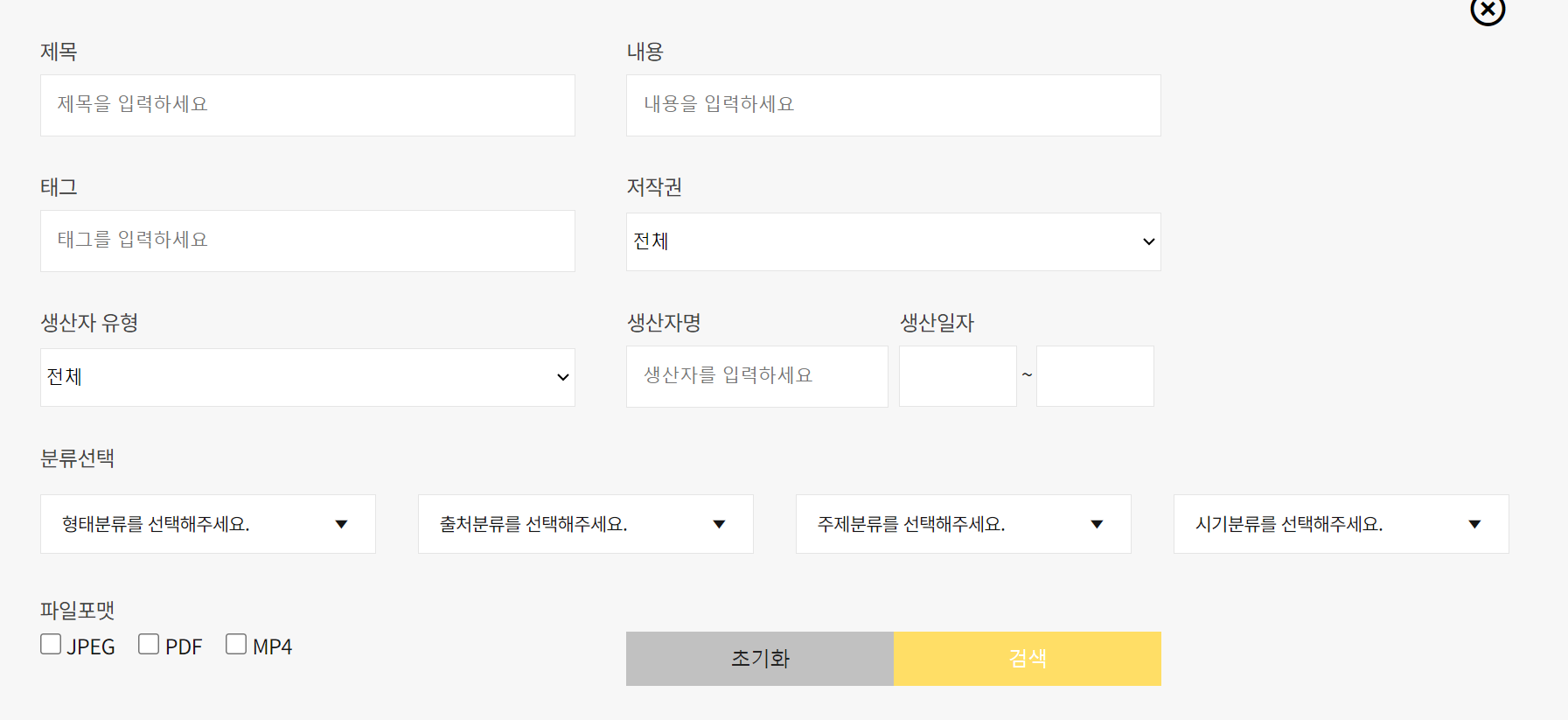Viewport: 1568px width, 720px height.
Task: Click the 생산일자 start date field
Action: pos(958,376)
